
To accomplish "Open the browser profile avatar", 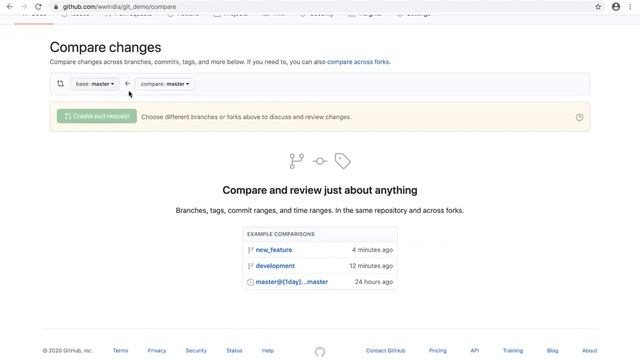I will click(x=616, y=7).
